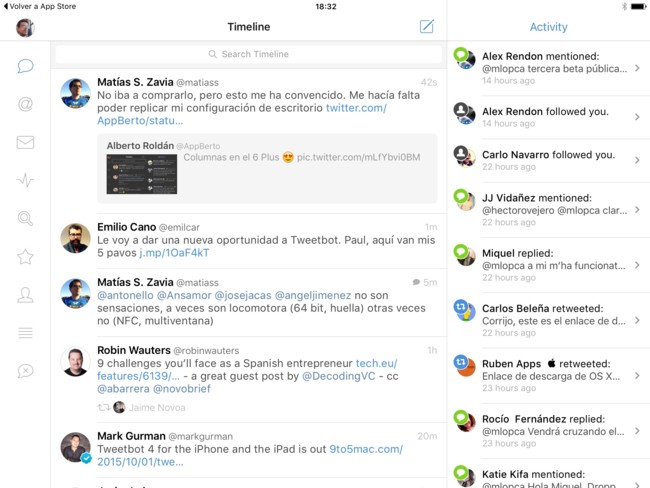Open Emilio Cano's profile avatar
The height and width of the screenshot is (488, 650).
point(75,238)
